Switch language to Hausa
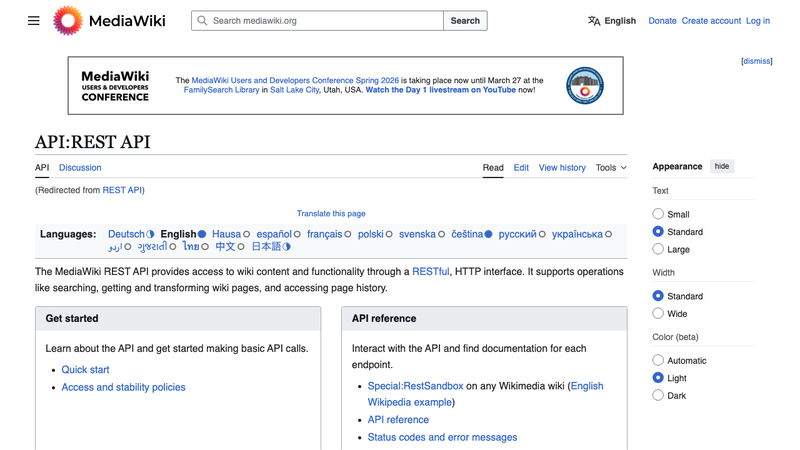The width and height of the screenshot is (800, 450). tap(226, 234)
